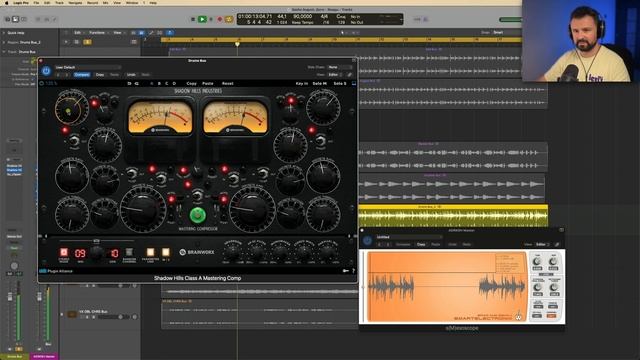Open the View menu in the tracks area
This screenshot has width=640, height=360.
118,33
